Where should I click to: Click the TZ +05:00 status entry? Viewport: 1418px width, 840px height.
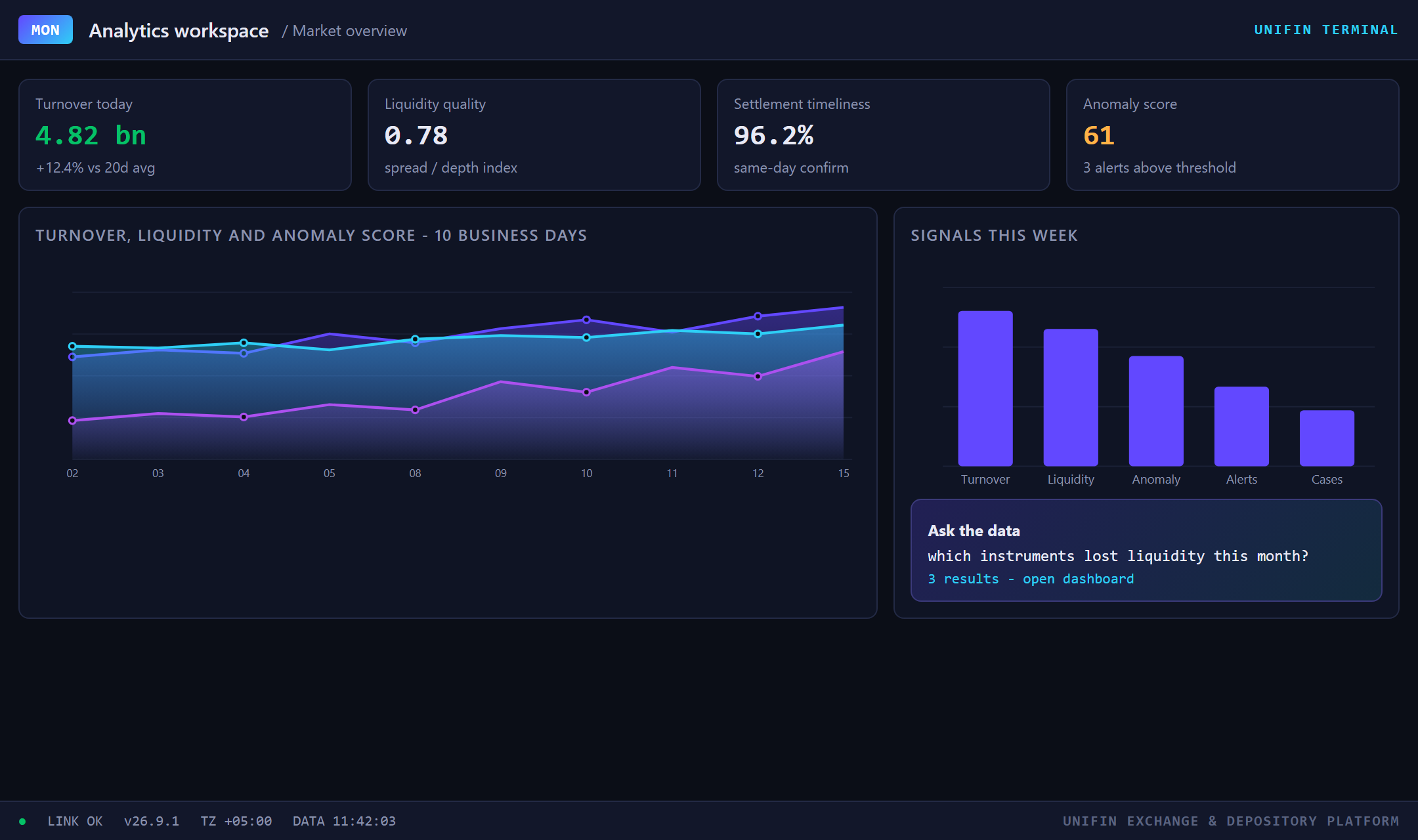click(236, 822)
